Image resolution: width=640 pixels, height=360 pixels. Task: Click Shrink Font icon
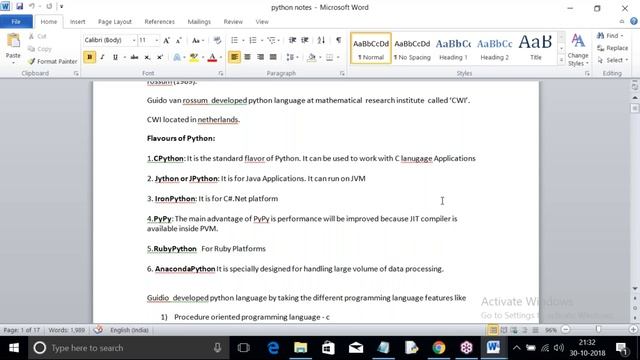click(x=178, y=40)
